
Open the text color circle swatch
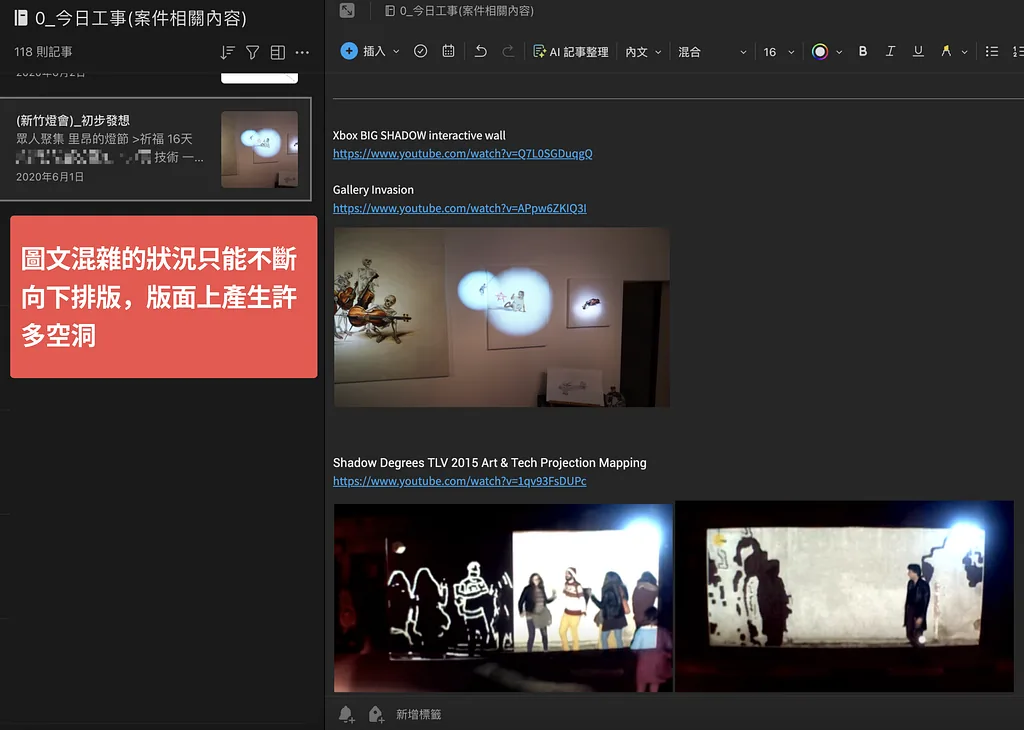pos(820,52)
